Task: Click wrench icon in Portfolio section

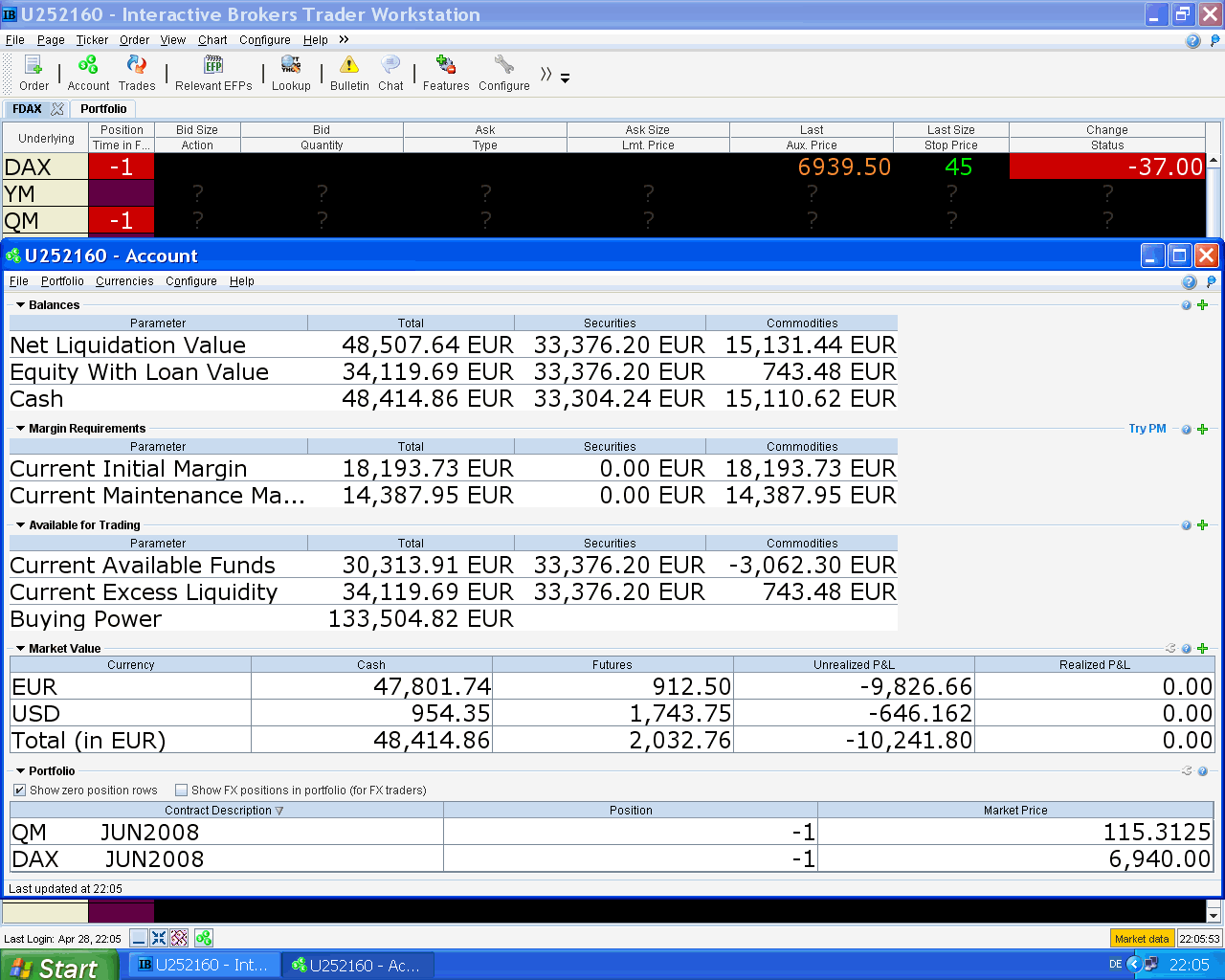Action: point(1187,771)
